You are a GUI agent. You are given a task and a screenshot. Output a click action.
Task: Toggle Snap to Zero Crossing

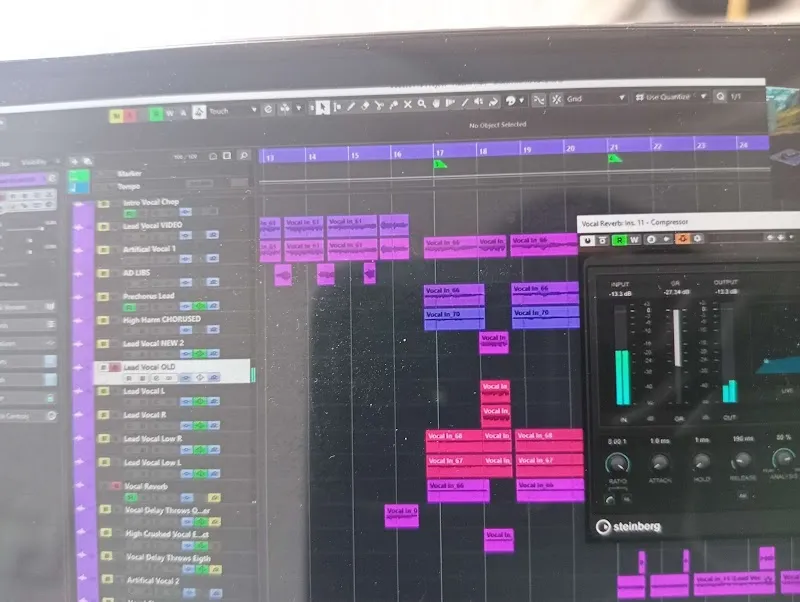[539, 100]
